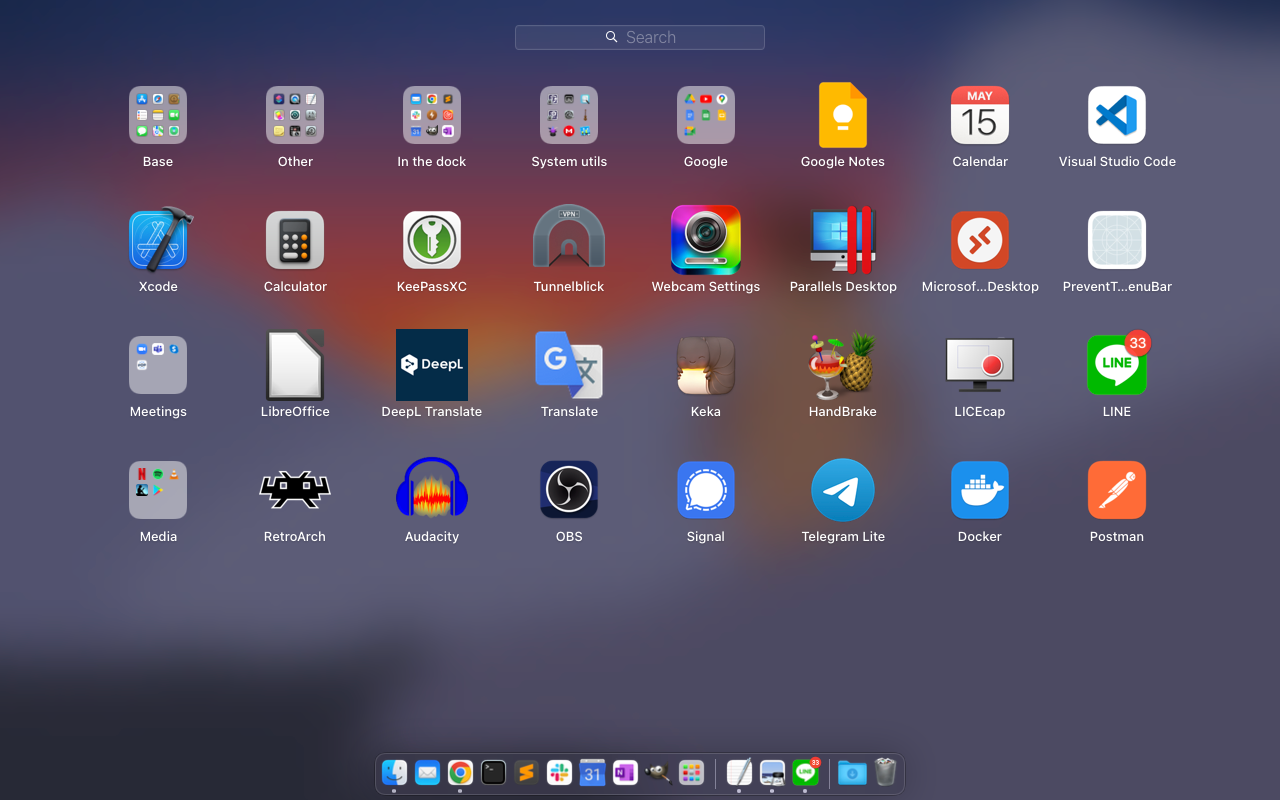Launch Tunnelblick VPN app
Screen dimensions: 1280x800
pos(569,238)
